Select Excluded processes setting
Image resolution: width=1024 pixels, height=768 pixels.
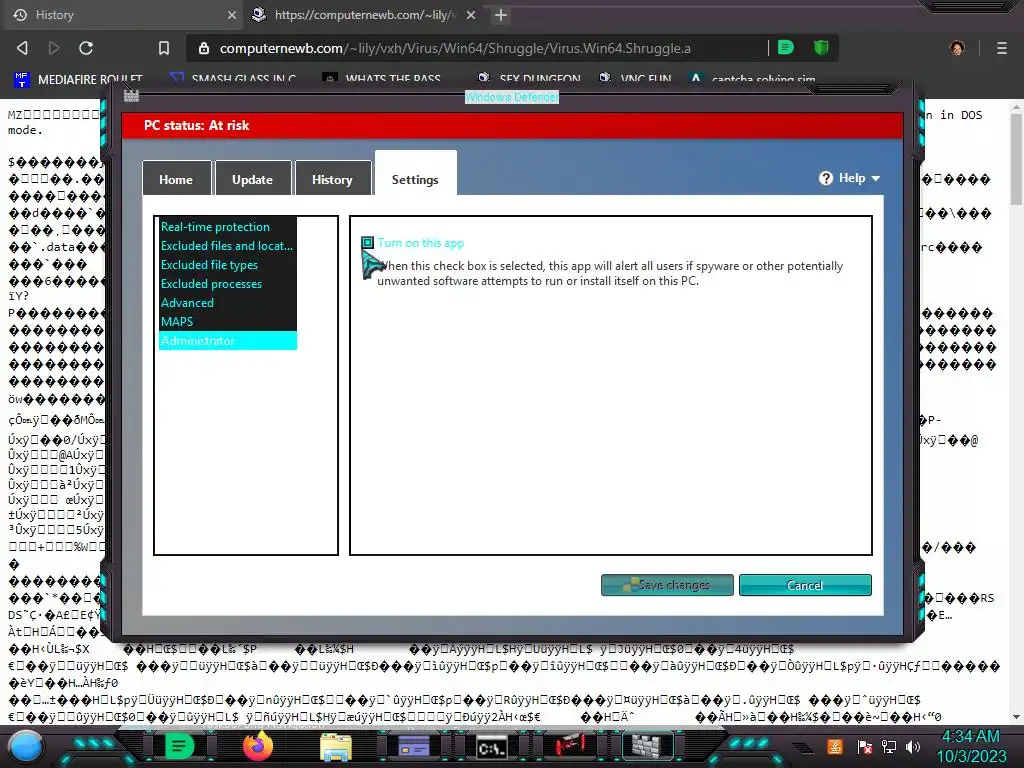[x=227, y=283]
